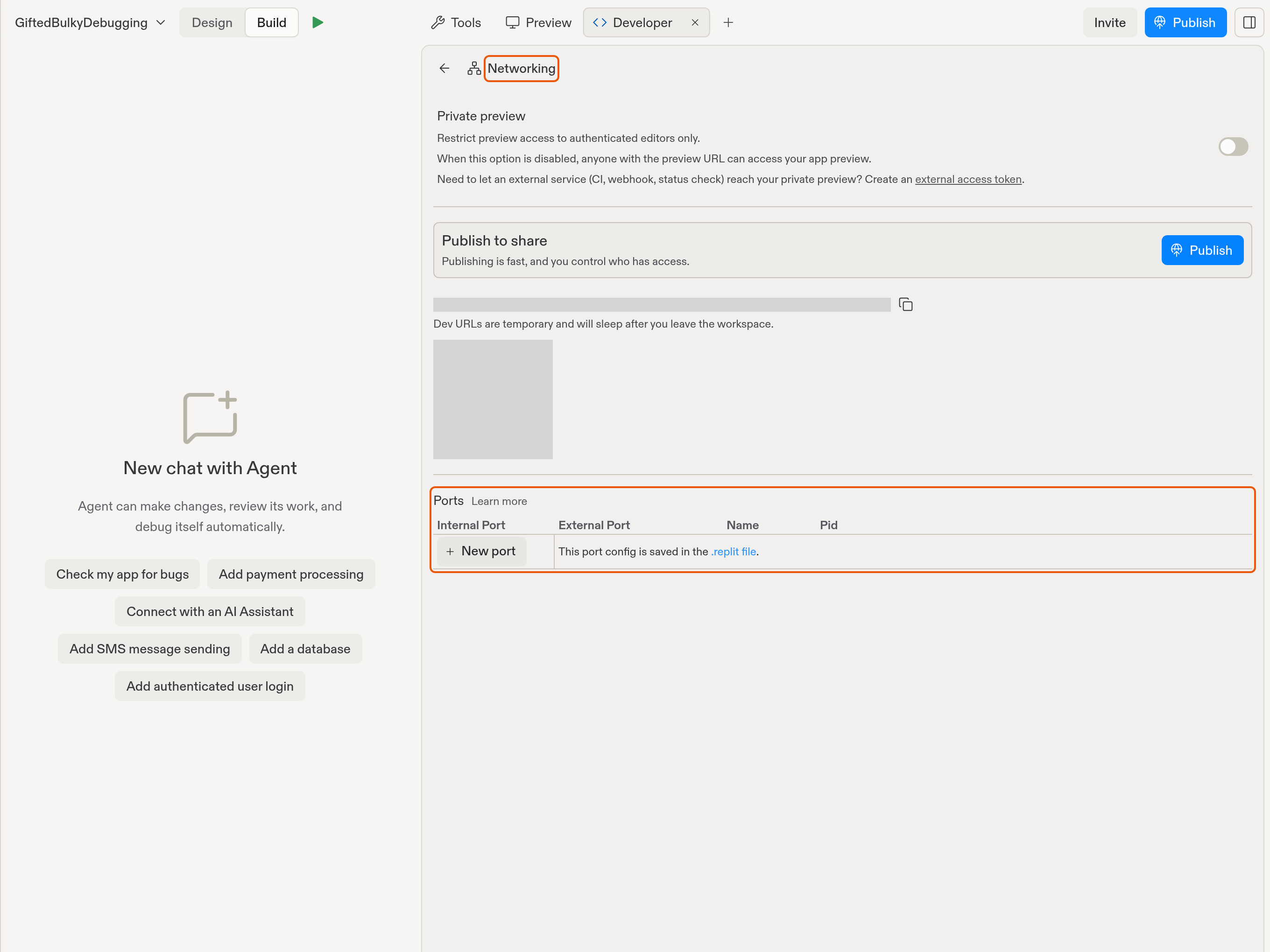
Task: Click the New chat with Agent icon
Action: click(210, 417)
